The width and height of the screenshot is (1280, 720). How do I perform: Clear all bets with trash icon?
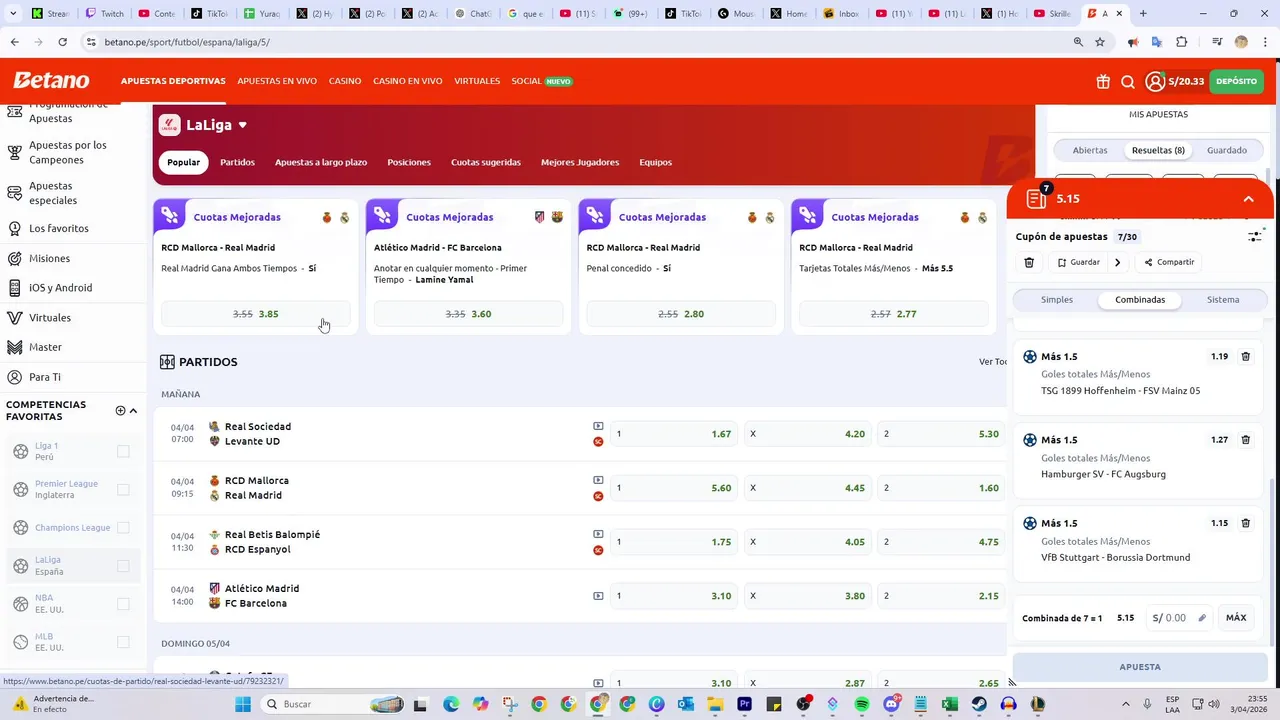click(1029, 262)
